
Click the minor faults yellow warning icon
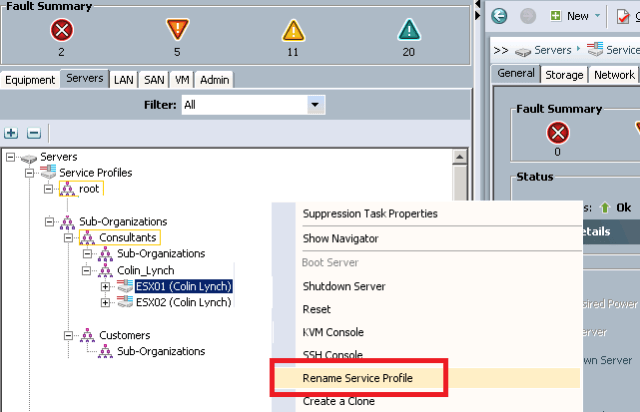293,31
